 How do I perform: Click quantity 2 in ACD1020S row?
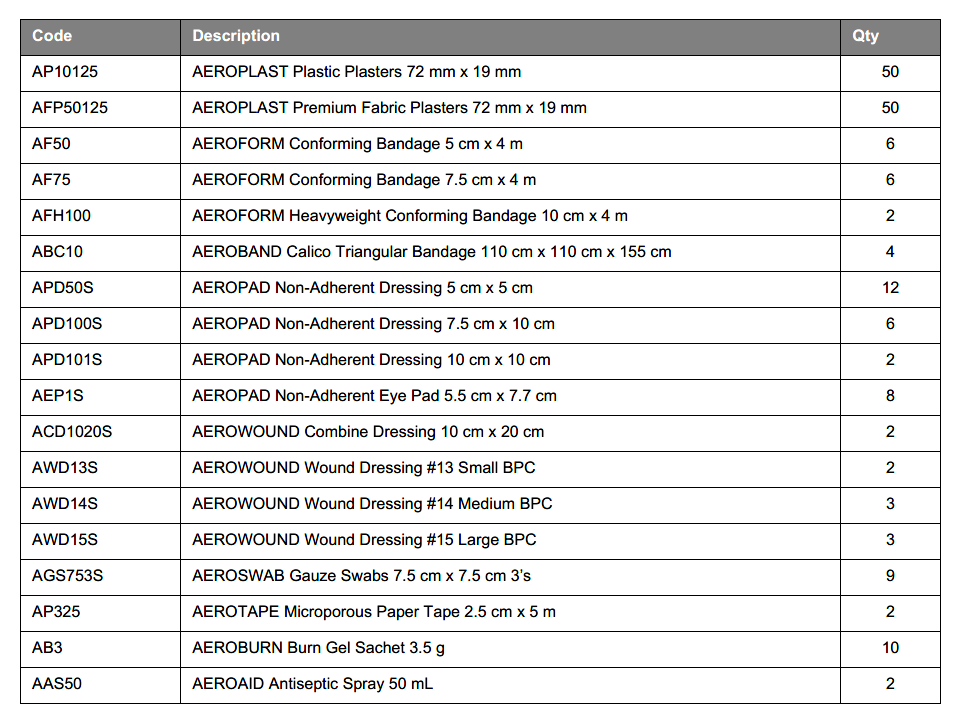890,432
